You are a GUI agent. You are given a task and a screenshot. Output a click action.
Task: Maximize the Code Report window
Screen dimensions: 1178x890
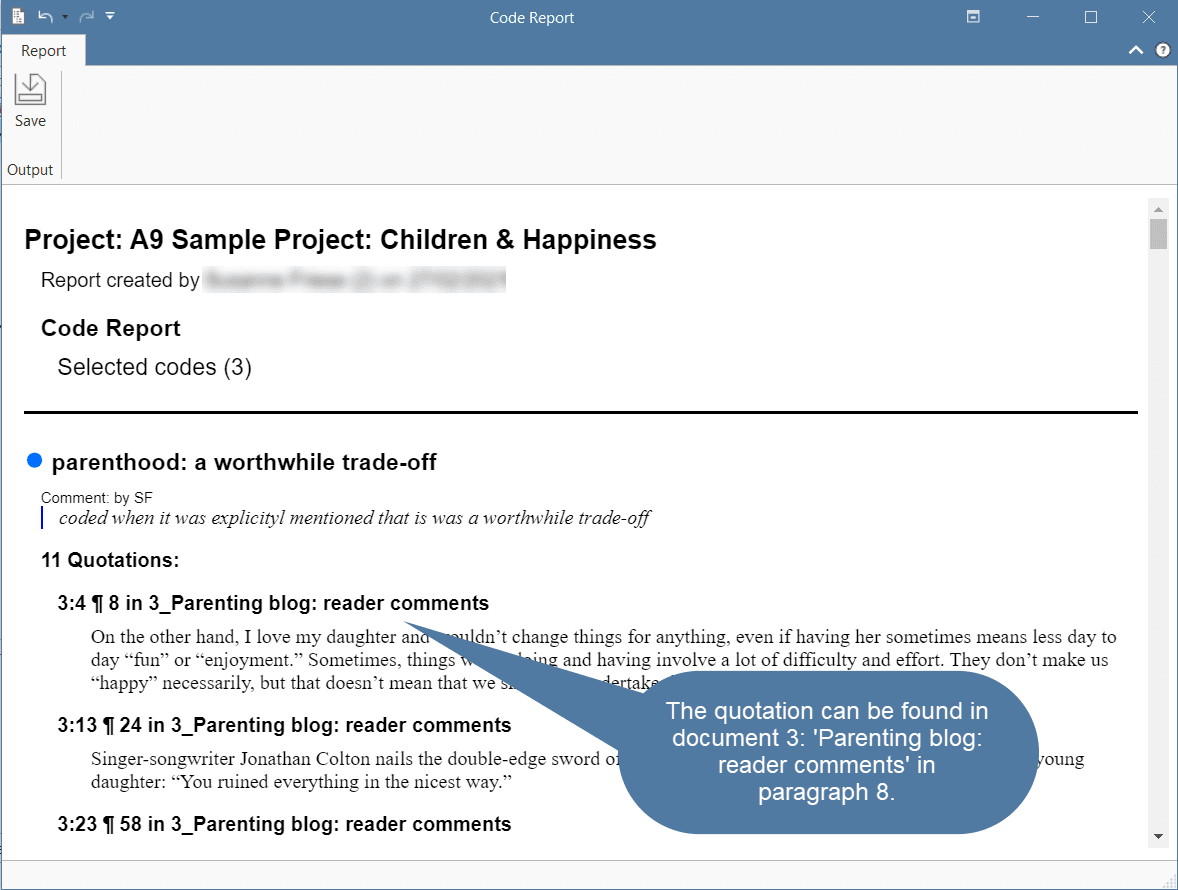[1091, 17]
